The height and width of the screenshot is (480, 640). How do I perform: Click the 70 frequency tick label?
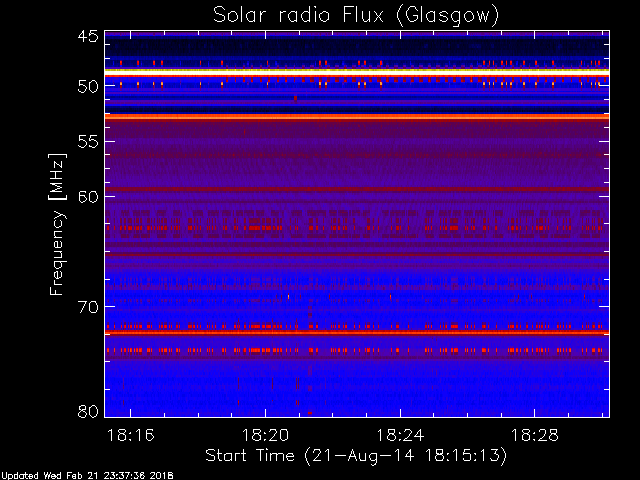[x=88, y=307]
